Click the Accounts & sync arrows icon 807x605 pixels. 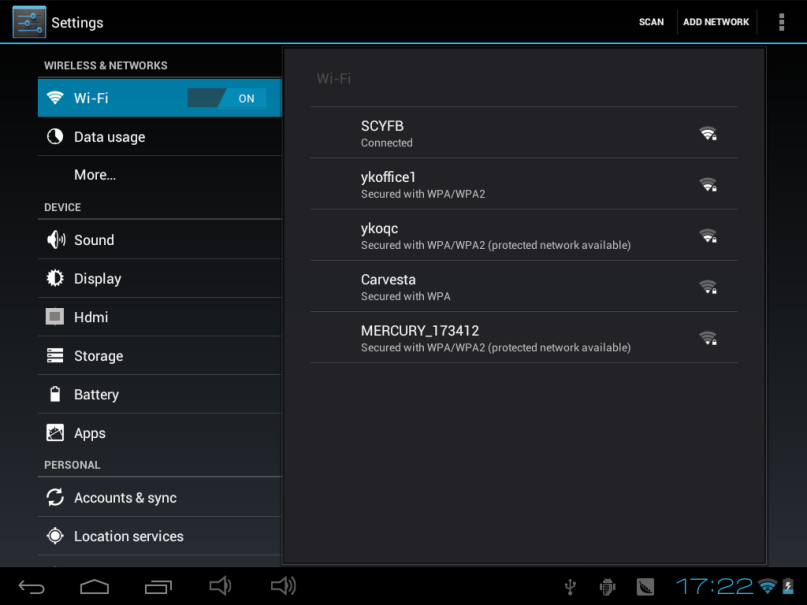55,497
